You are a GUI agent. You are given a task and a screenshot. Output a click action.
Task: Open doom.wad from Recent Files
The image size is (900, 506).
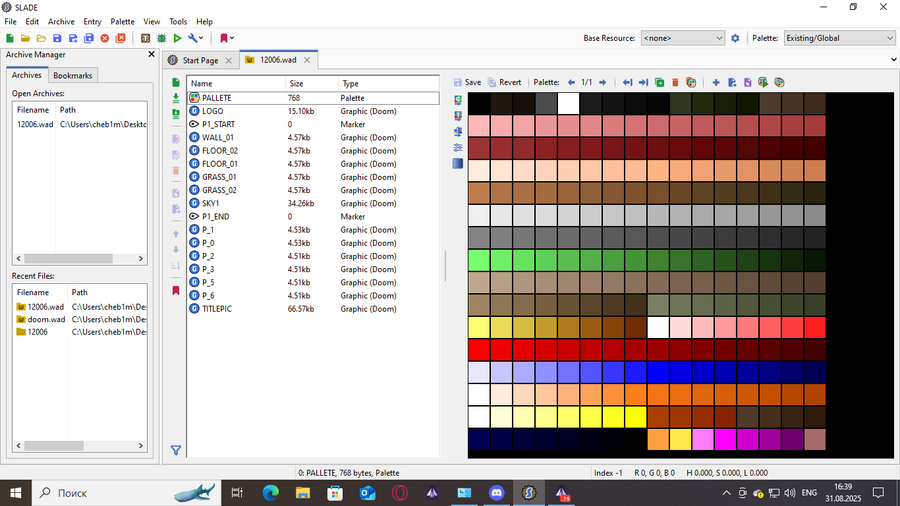pyautogui.click(x=80, y=320)
